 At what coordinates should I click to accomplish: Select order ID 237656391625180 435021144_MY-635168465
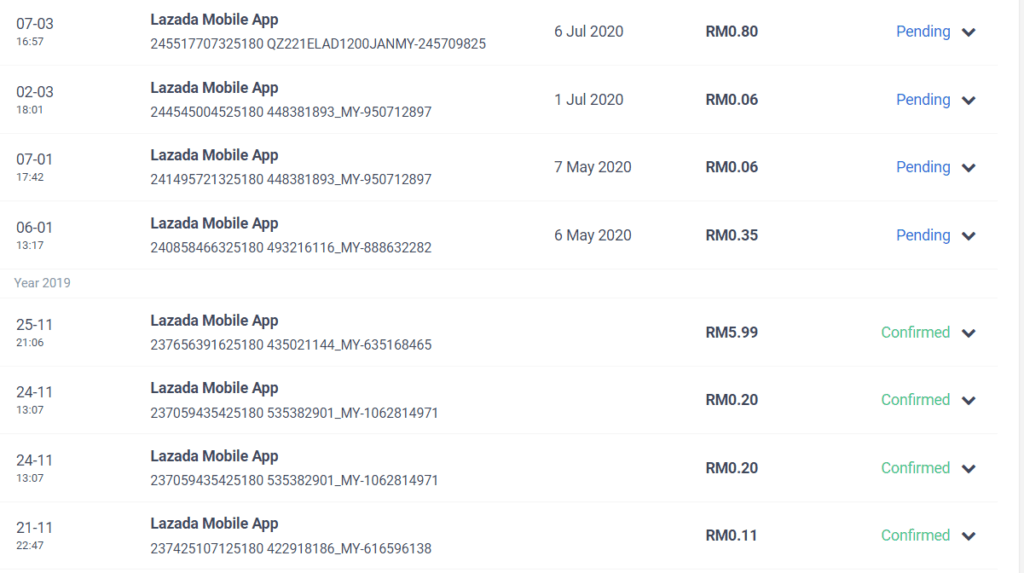tap(291, 344)
